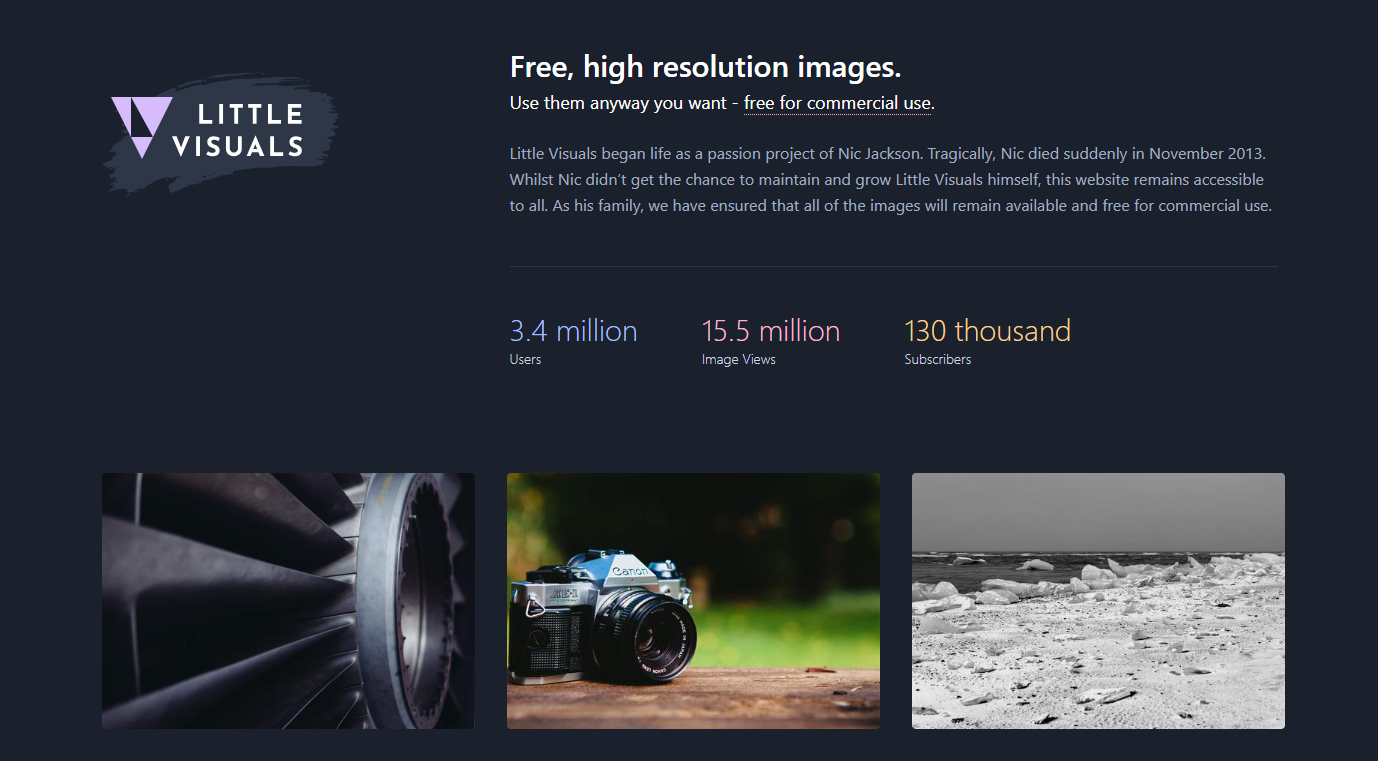Open the jet engine turbine photo

click(x=288, y=601)
